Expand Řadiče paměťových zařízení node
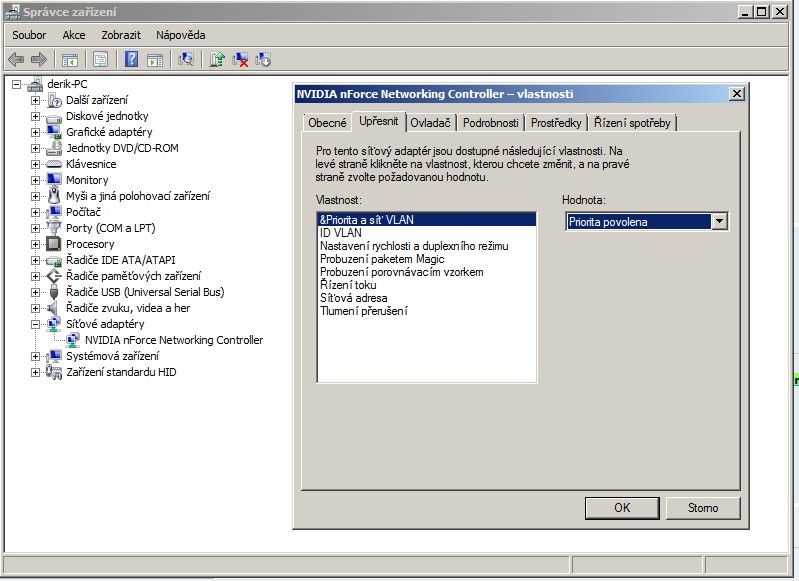Viewport: 799px width, 581px height. pos(35,276)
